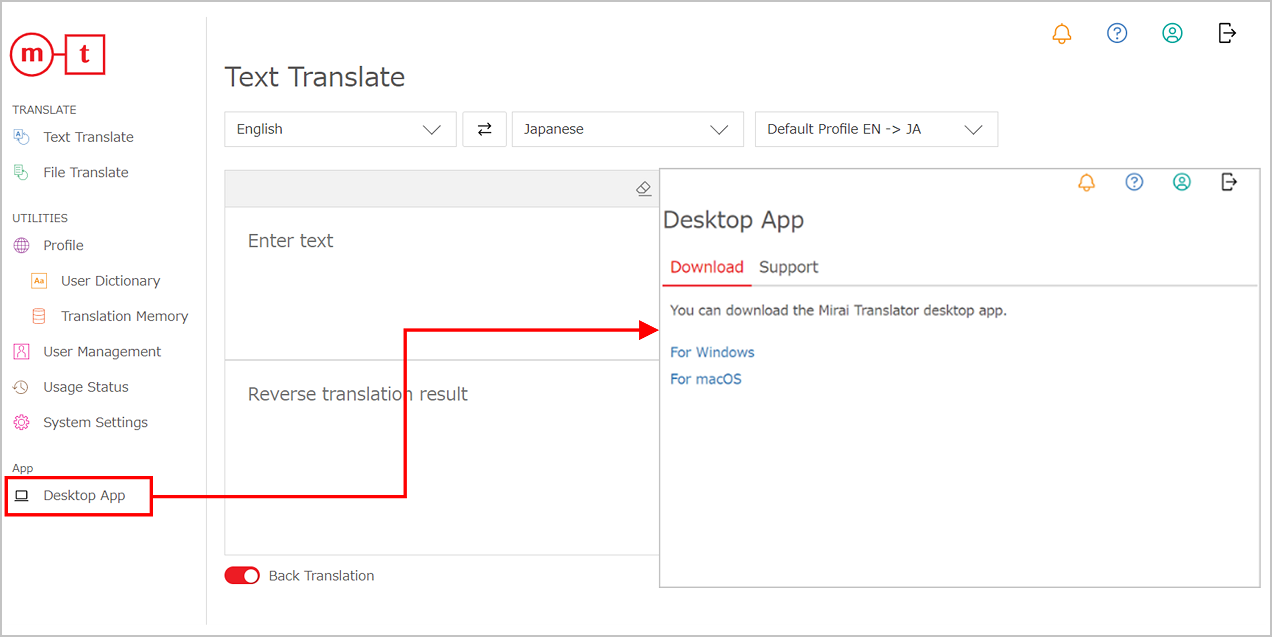Click account icon in Desktop App panel

(1182, 182)
